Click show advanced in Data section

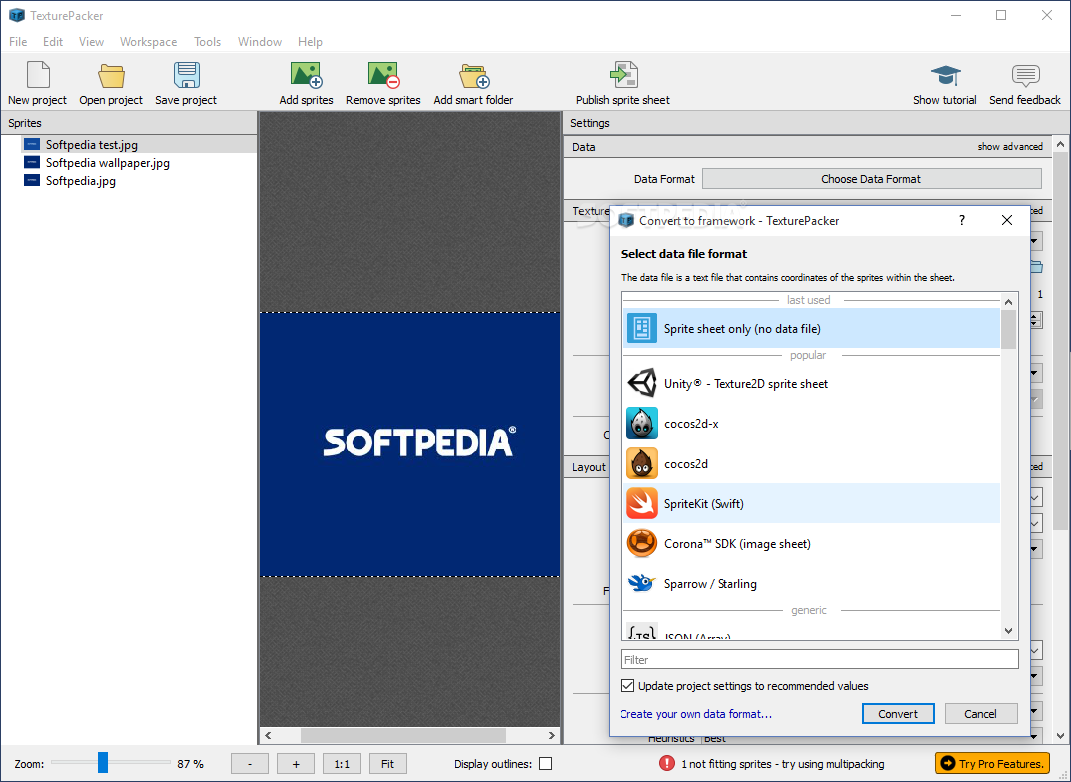click(1010, 147)
